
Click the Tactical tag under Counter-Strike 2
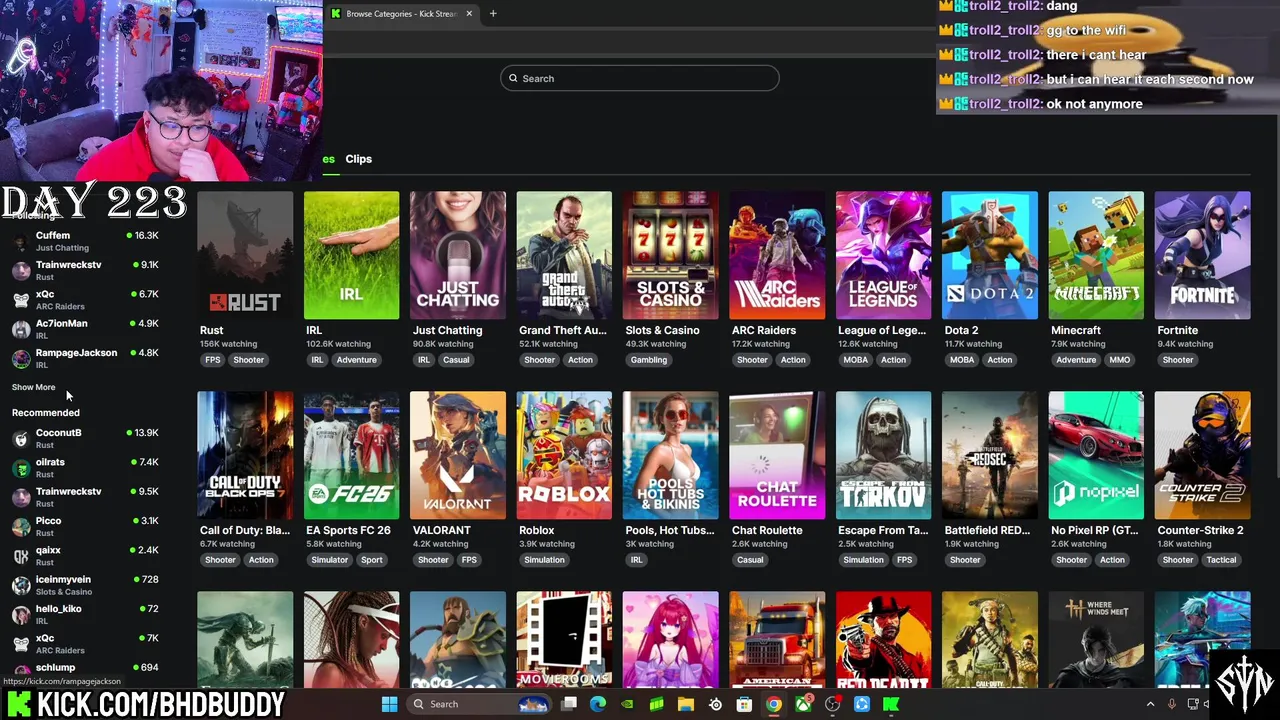(1221, 560)
